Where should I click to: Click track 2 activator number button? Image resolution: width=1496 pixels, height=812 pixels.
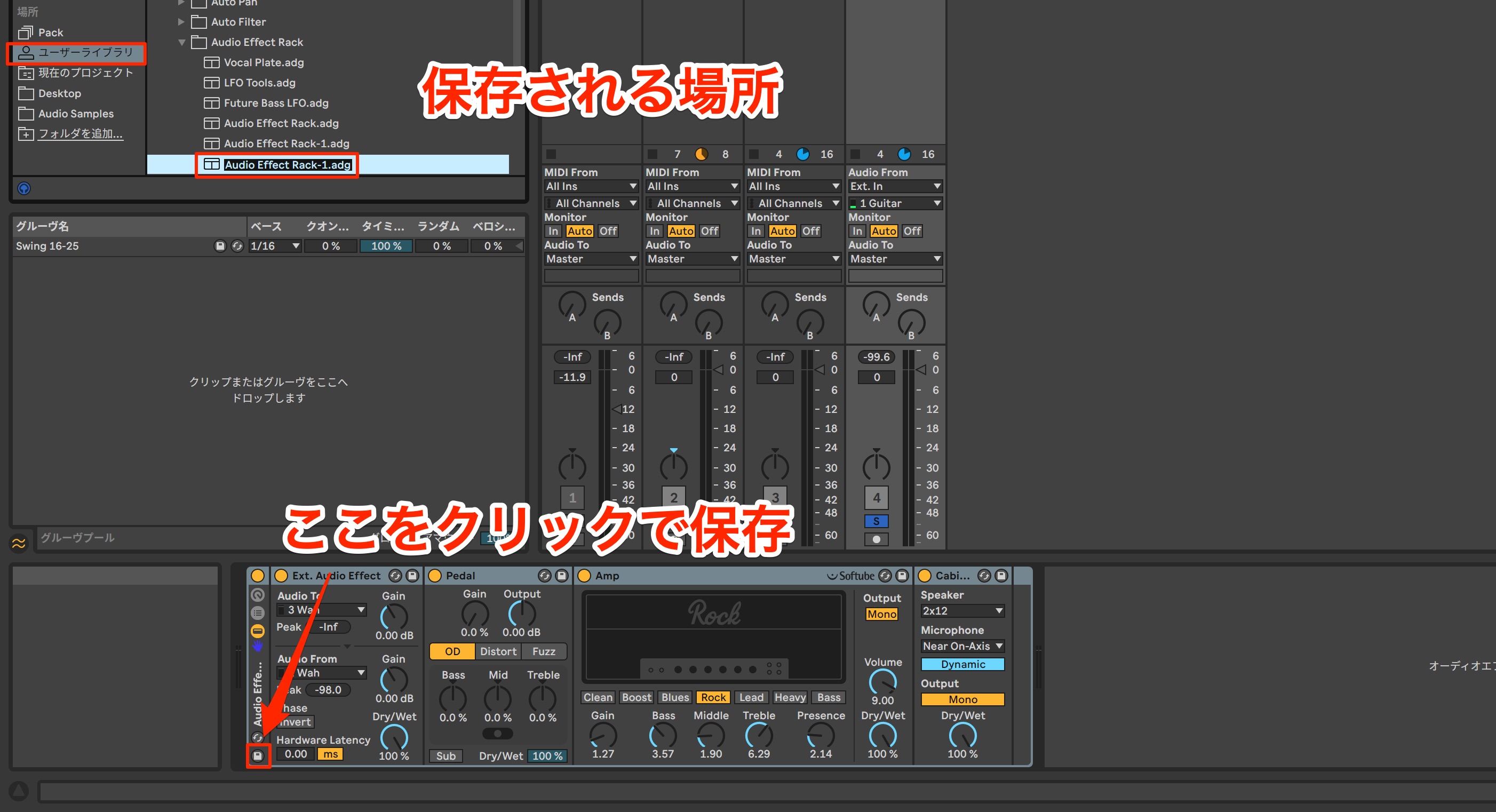pyautogui.click(x=674, y=497)
